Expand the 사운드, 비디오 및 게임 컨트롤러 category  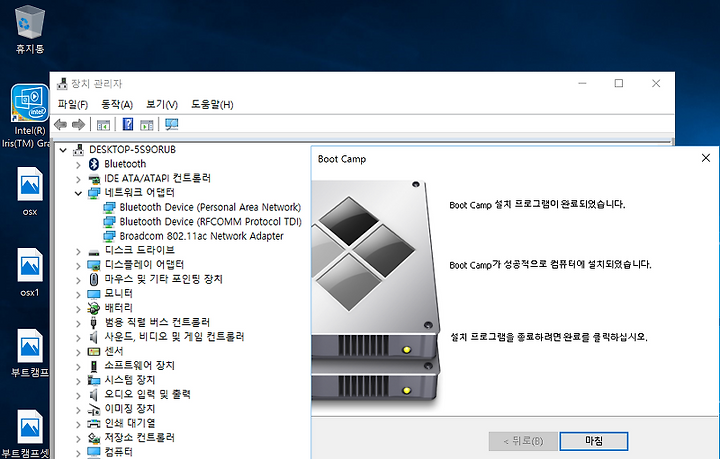78,338
